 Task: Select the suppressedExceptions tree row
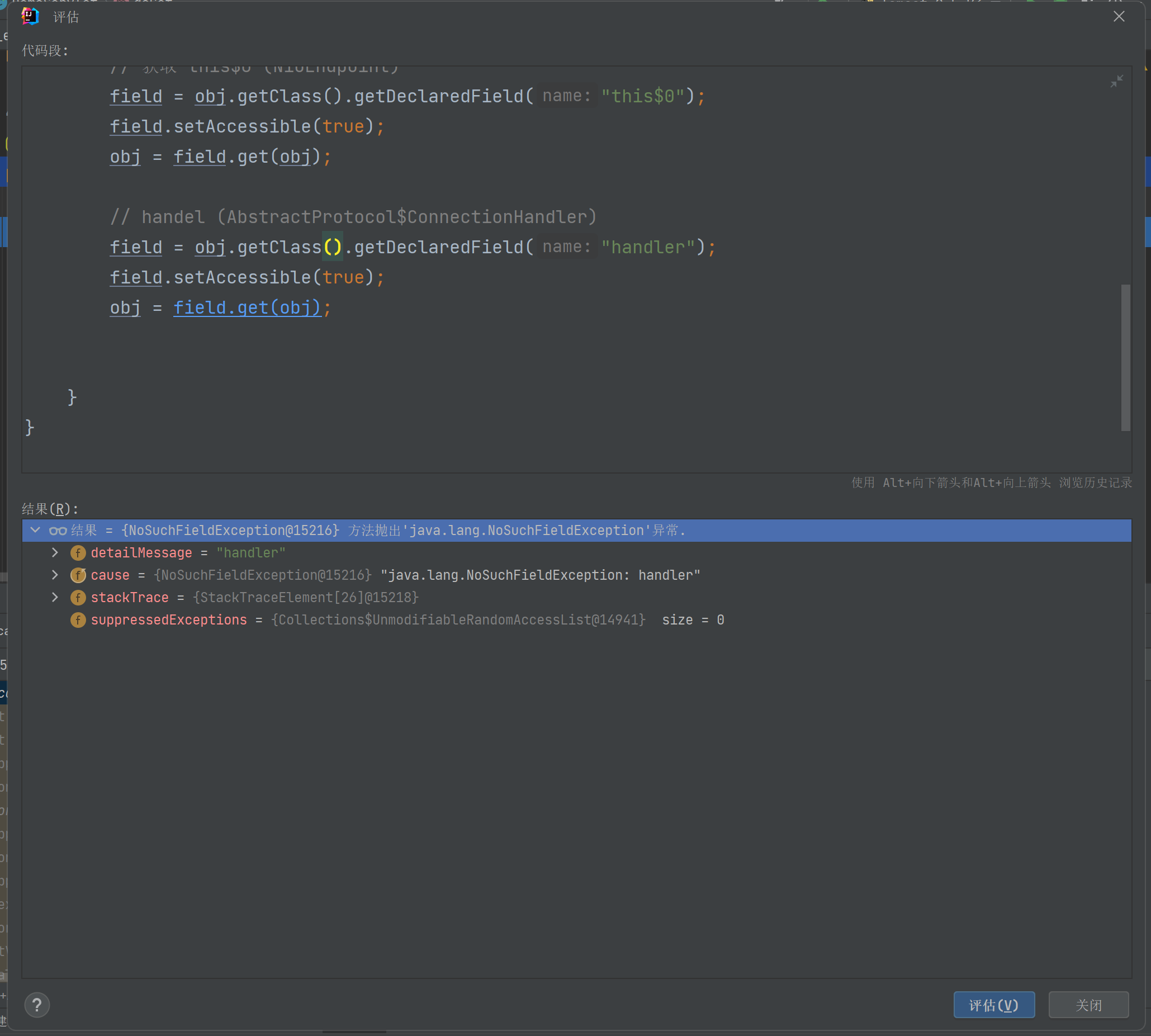(x=168, y=619)
